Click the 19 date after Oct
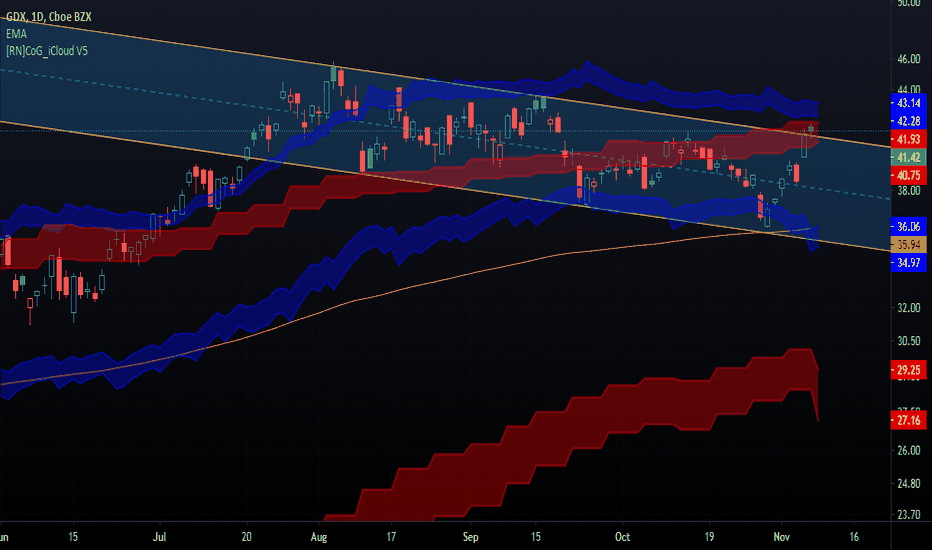Screen dimensions: 932x550 pos(709,537)
